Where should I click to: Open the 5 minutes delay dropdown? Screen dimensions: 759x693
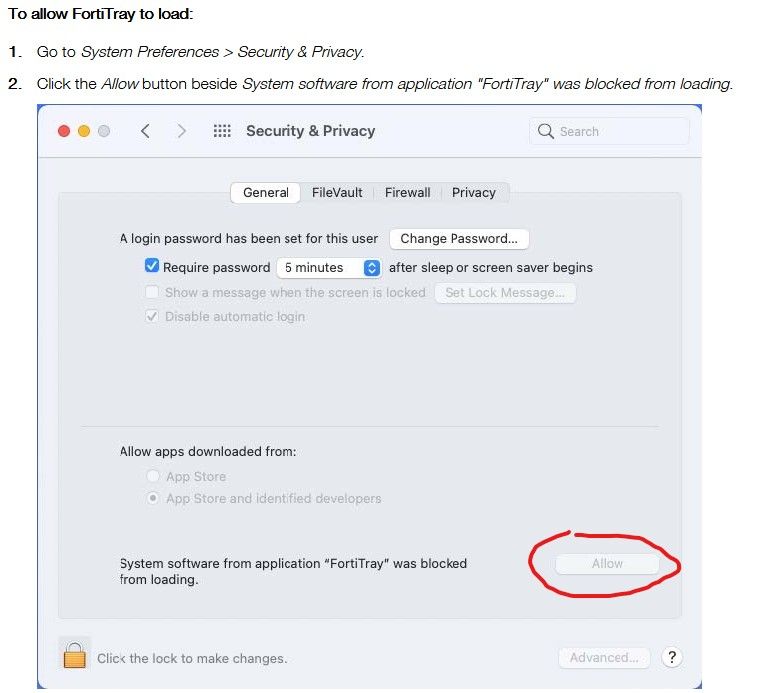329,267
